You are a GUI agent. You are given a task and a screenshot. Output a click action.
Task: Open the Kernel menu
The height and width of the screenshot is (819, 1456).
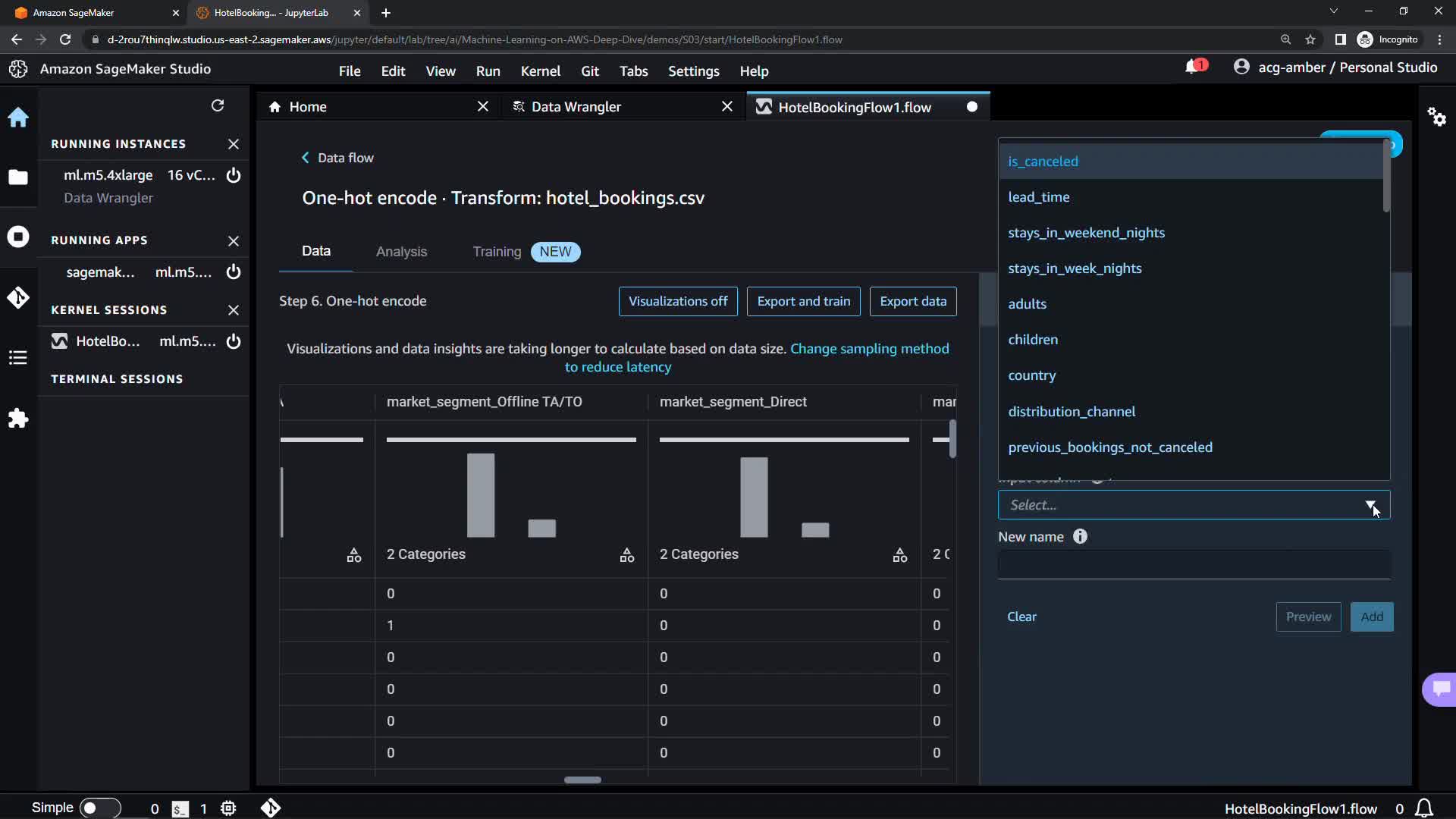[x=540, y=71]
